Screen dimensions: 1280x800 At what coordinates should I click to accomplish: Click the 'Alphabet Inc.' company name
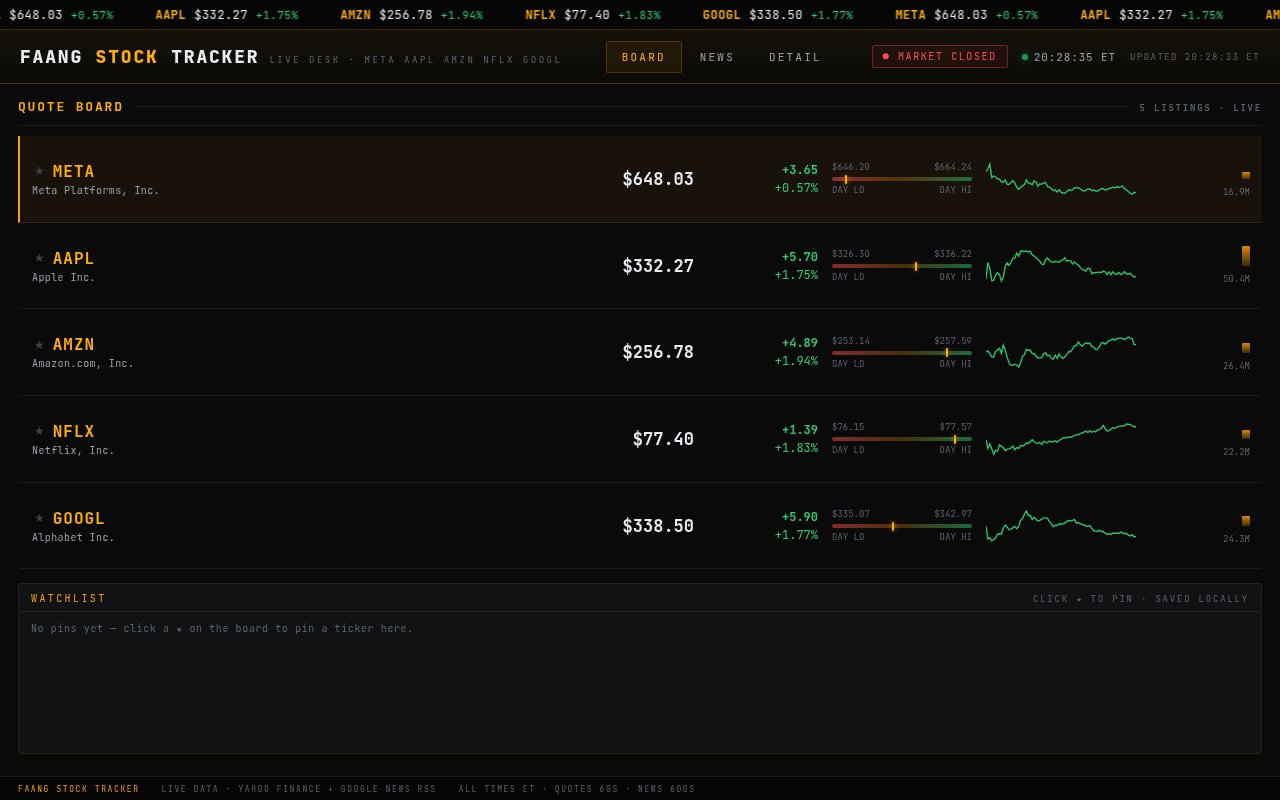pos(73,538)
